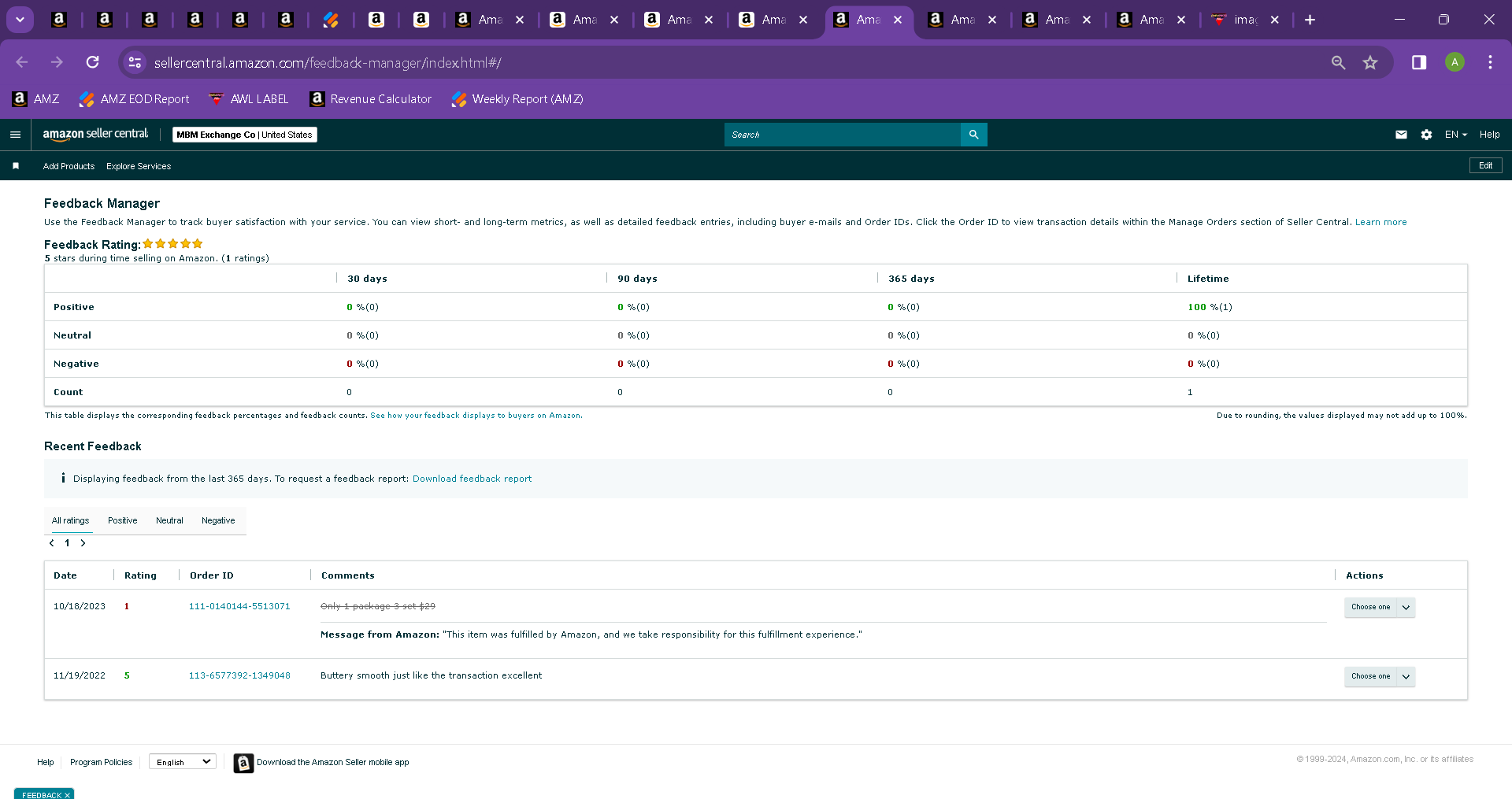
Task: Go back with the browser back arrow
Action: click(22, 62)
